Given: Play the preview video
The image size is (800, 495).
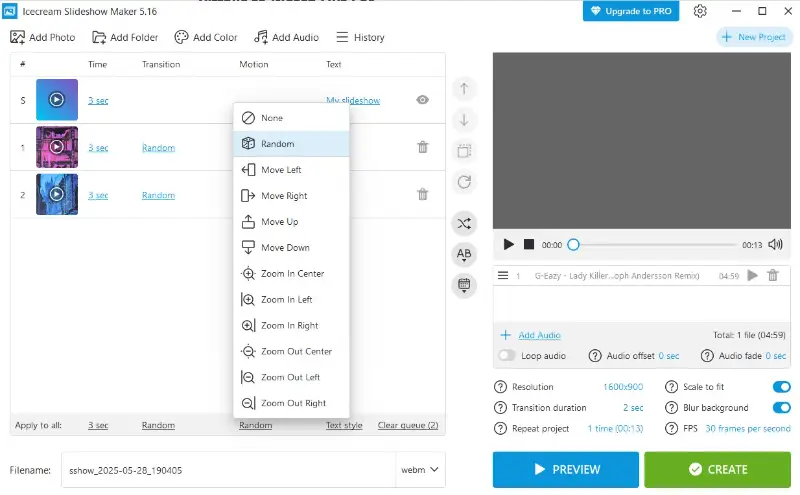Looking at the screenshot, I should [508, 244].
